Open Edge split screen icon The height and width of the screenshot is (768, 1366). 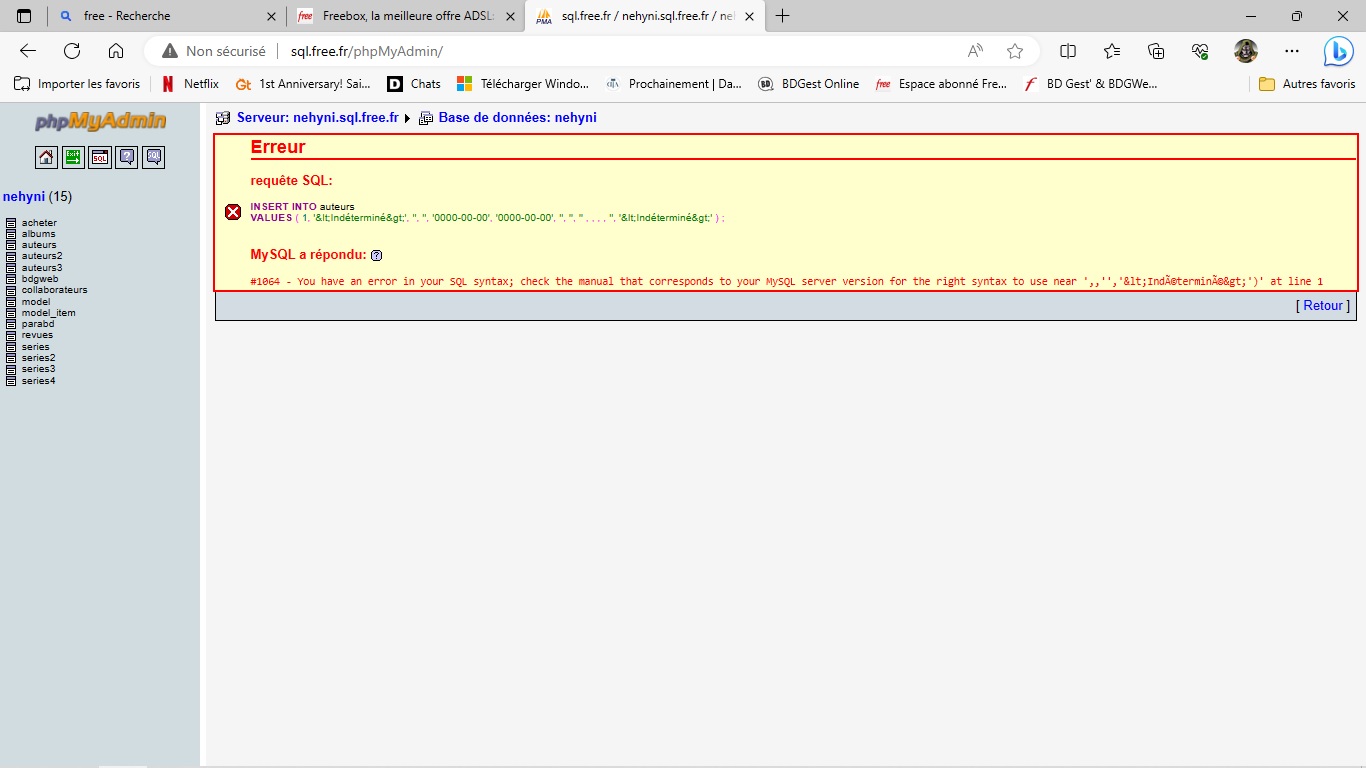tap(1068, 51)
